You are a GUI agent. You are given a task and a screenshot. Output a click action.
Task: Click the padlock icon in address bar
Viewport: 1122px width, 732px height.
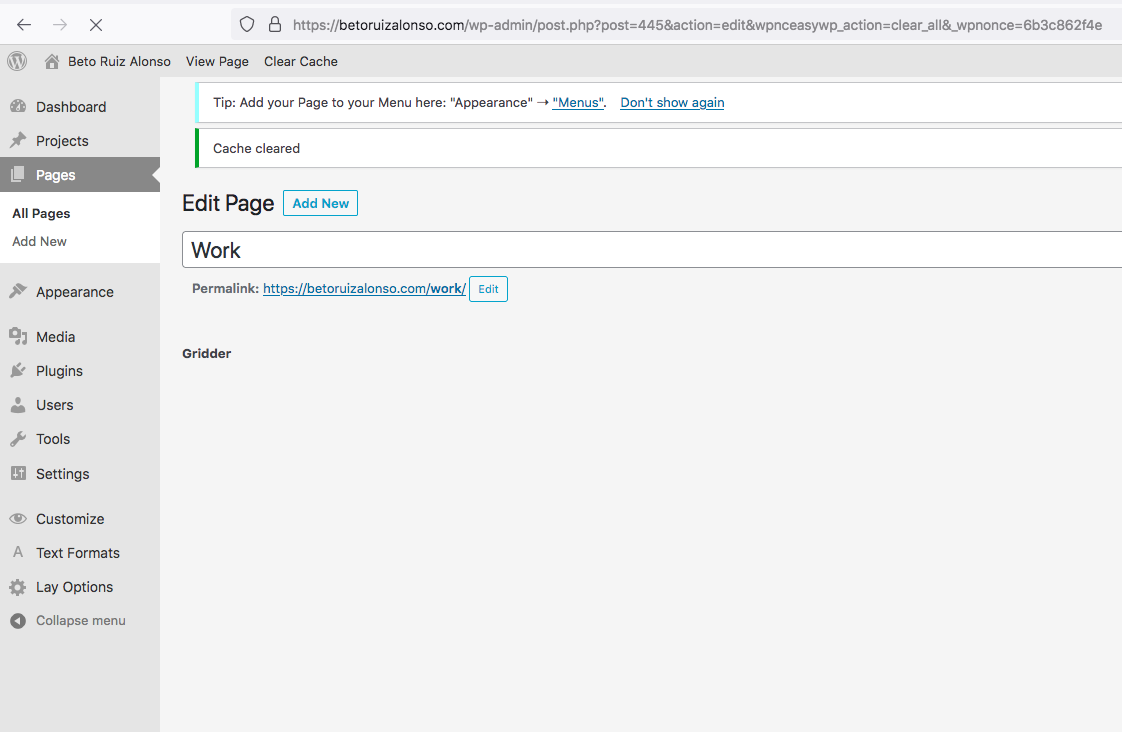(x=275, y=25)
